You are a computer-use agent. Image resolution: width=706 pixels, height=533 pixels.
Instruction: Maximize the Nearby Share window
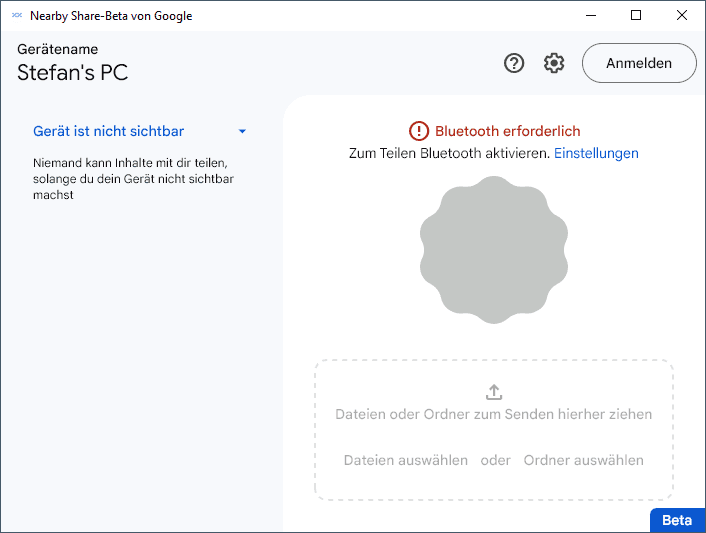[636, 15]
